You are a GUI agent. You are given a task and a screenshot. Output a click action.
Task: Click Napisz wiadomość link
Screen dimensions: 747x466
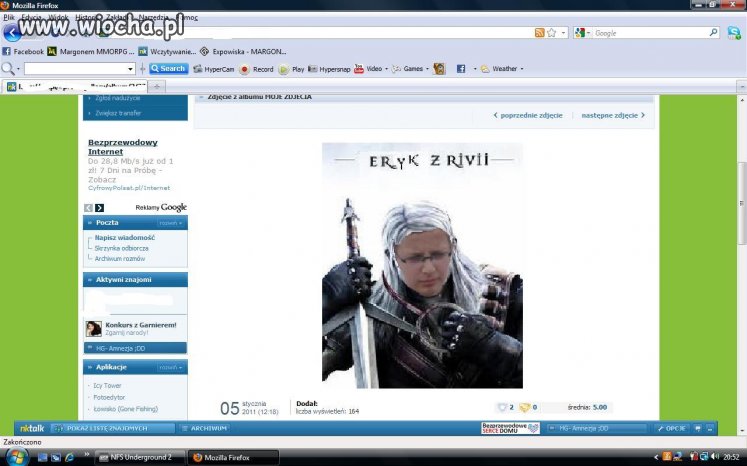(x=124, y=237)
